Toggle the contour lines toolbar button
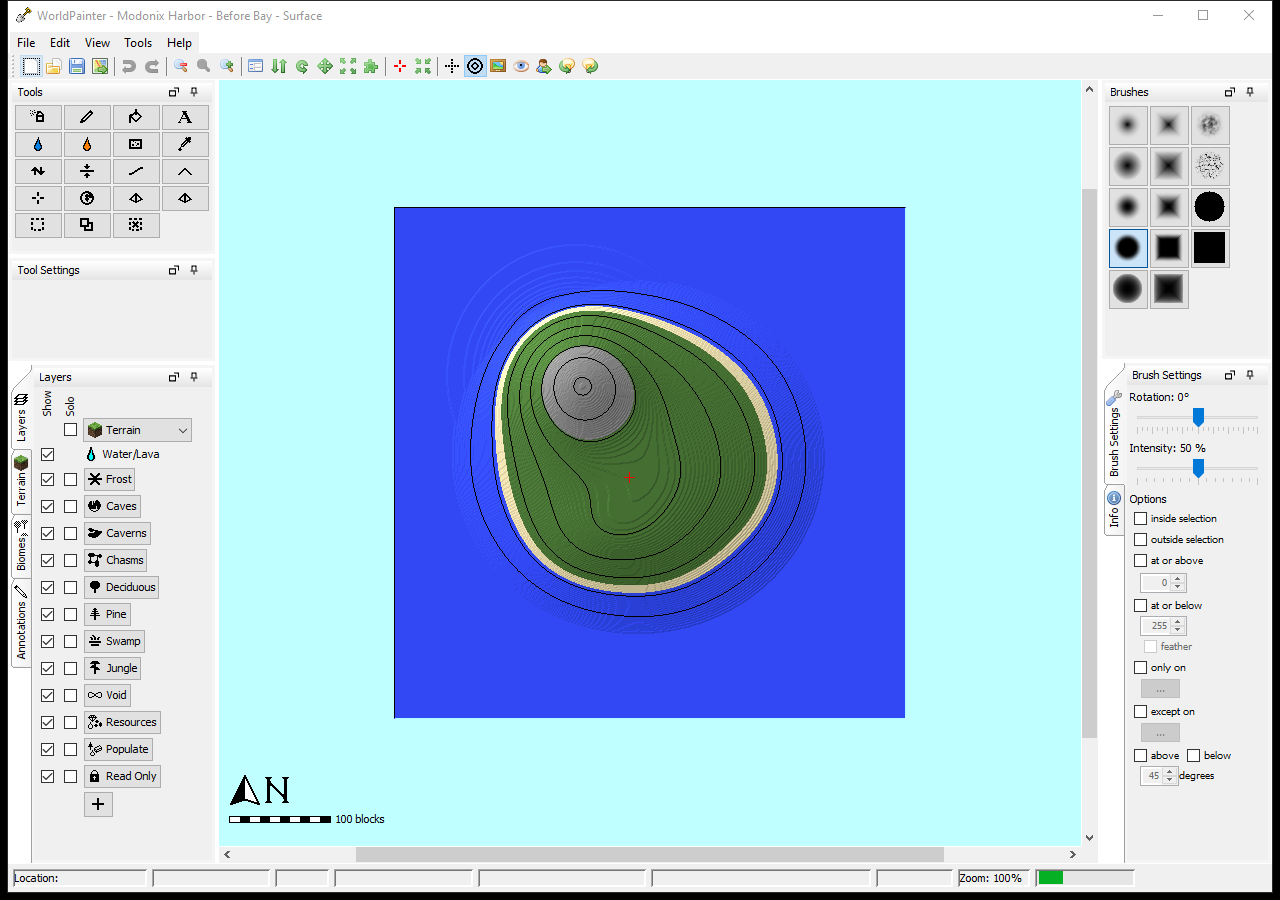Viewport: 1280px width, 900px height. [x=475, y=66]
